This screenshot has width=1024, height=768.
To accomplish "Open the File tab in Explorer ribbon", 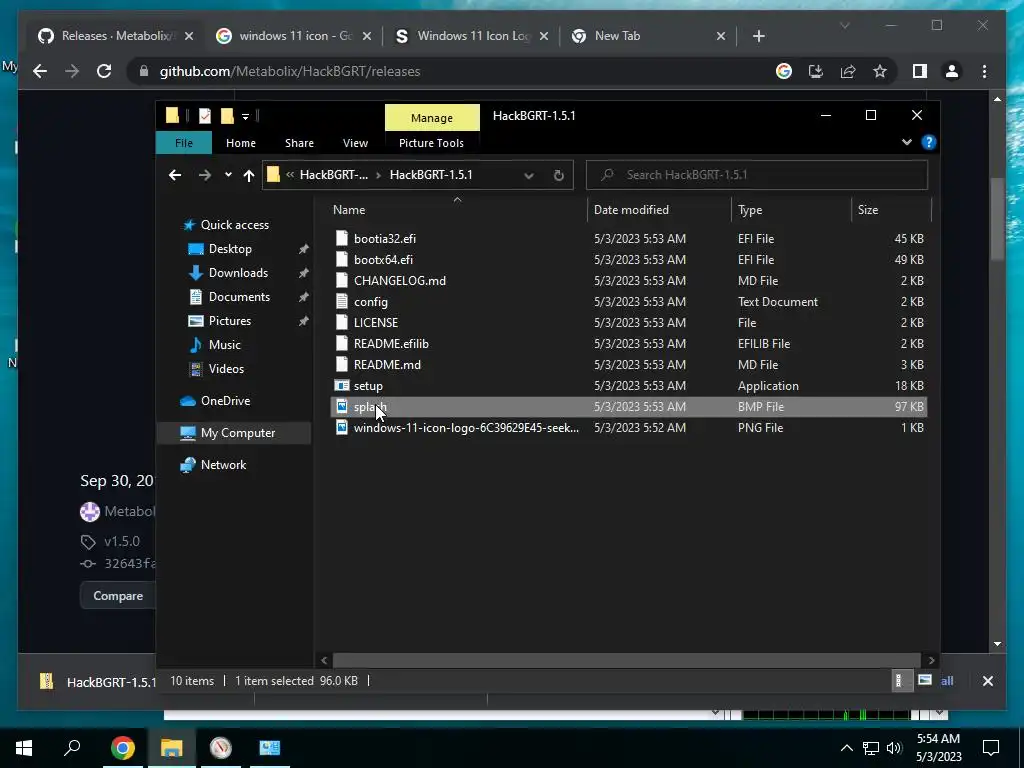I will click(184, 143).
